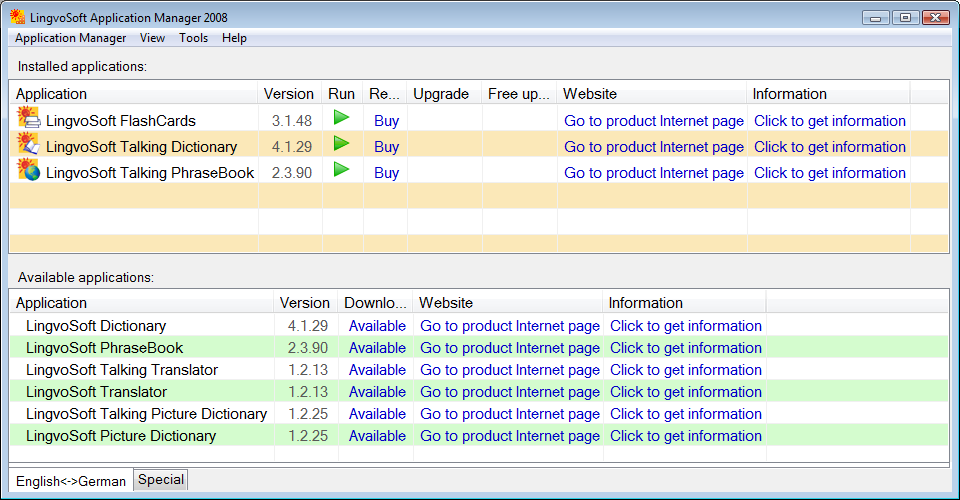Open Talking Picture Dictionary Internet page
The height and width of the screenshot is (500, 960).
(x=509, y=414)
